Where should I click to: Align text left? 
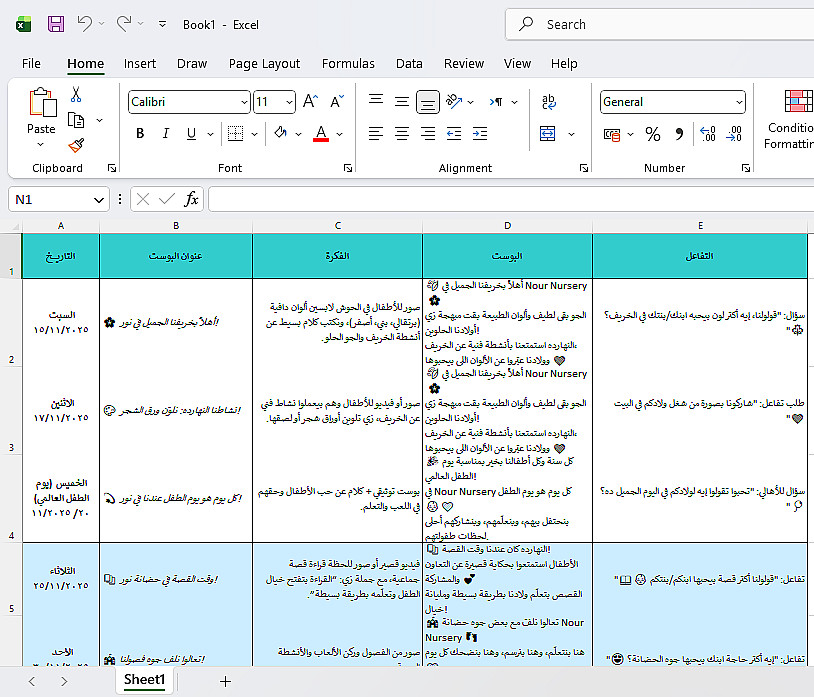pyautogui.click(x=376, y=133)
